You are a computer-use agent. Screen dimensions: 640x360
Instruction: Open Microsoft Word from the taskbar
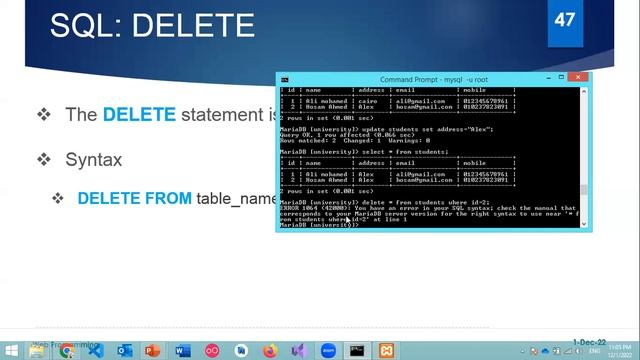point(183,351)
